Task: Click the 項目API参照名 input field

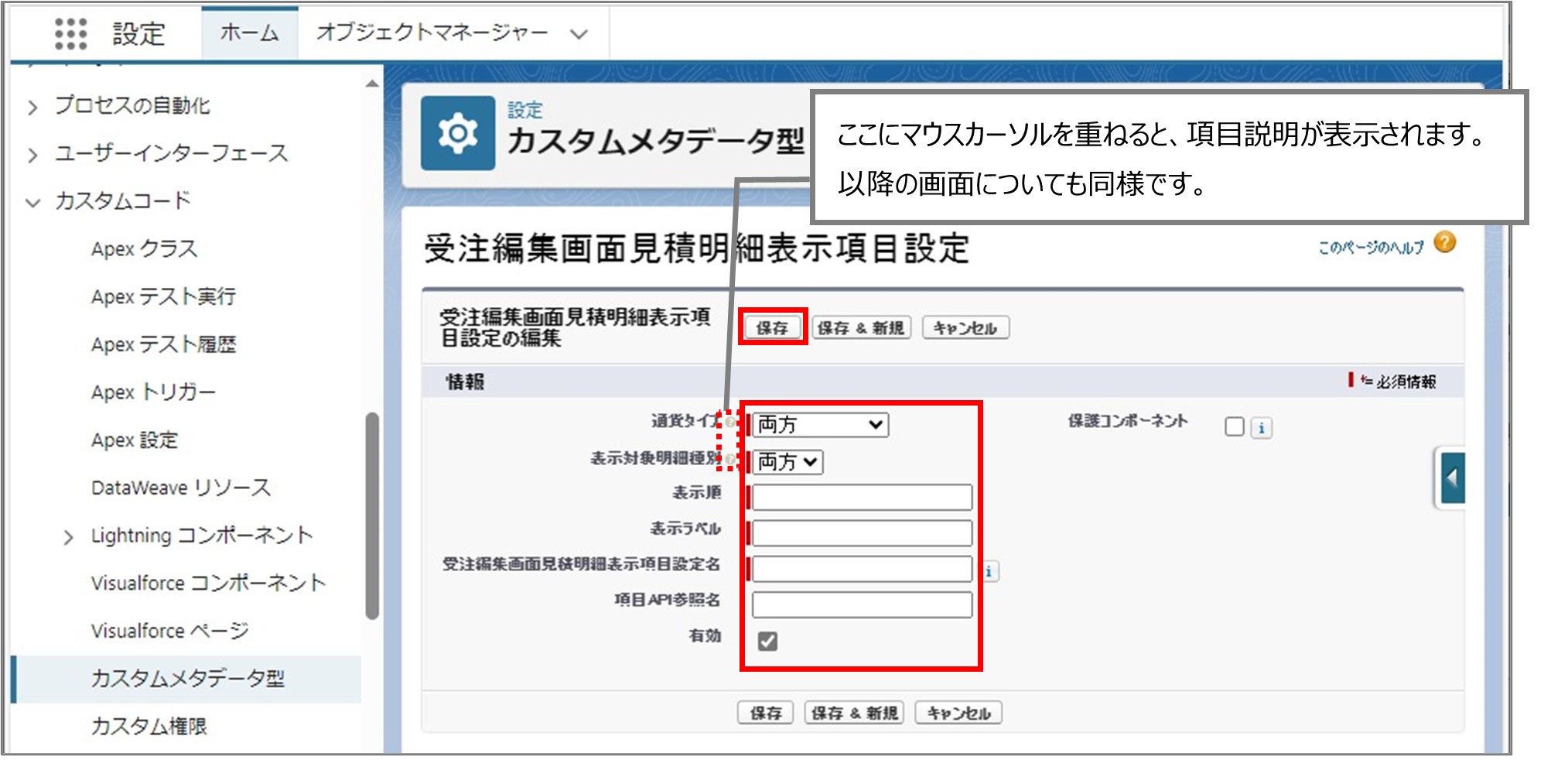Action: tap(863, 604)
